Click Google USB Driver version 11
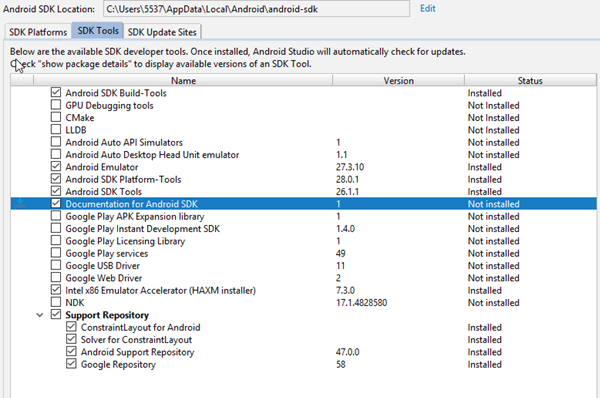Viewport: 600px width, 398px height. click(341, 266)
